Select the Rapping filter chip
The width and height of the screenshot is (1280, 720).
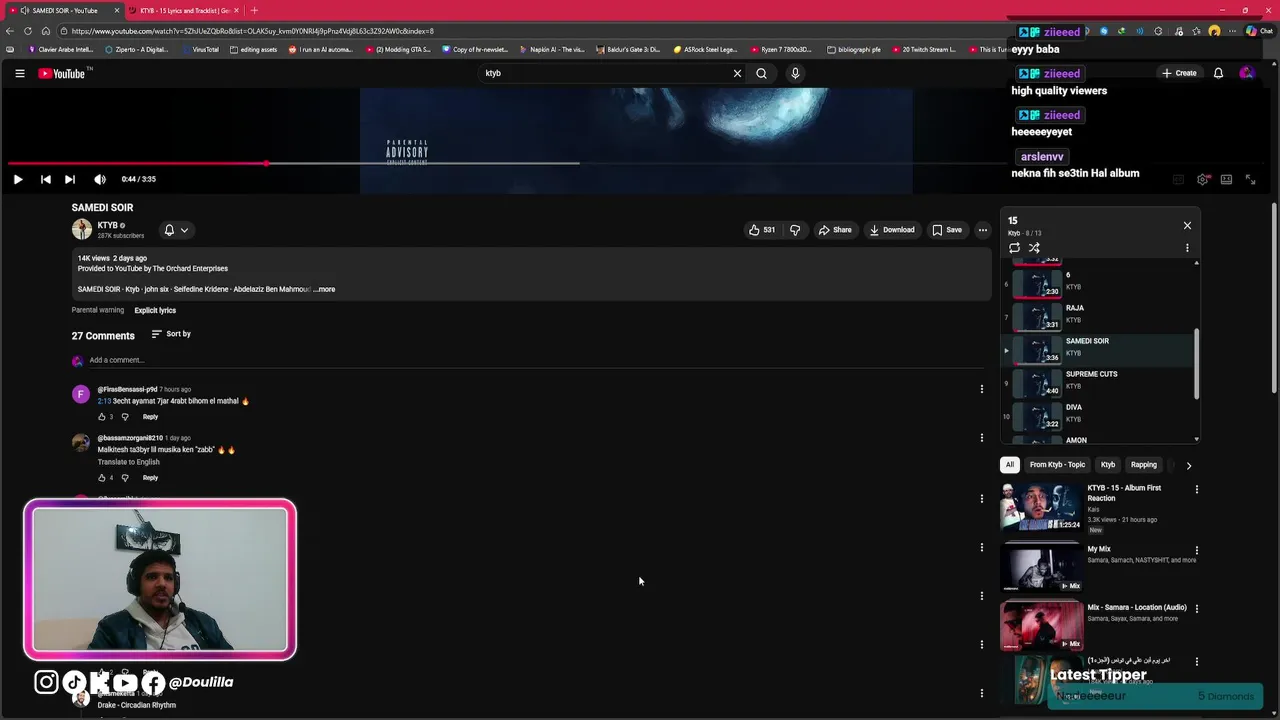pos(1143,465)
